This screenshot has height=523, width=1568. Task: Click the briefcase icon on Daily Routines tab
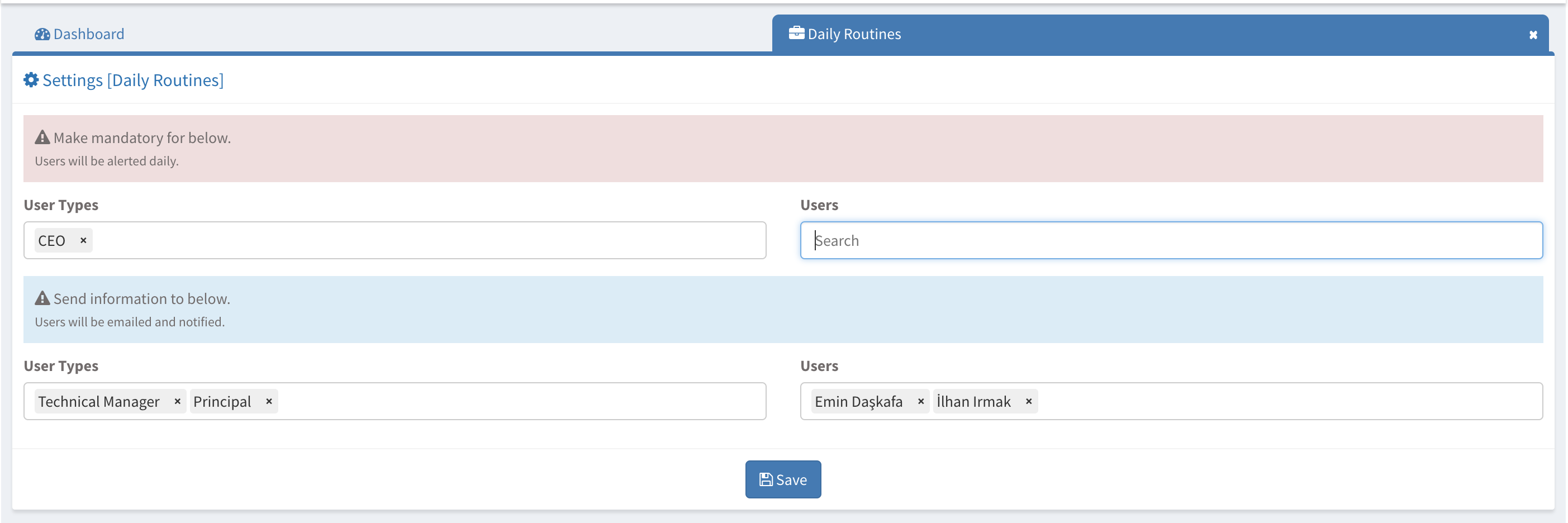coord(796,33)
